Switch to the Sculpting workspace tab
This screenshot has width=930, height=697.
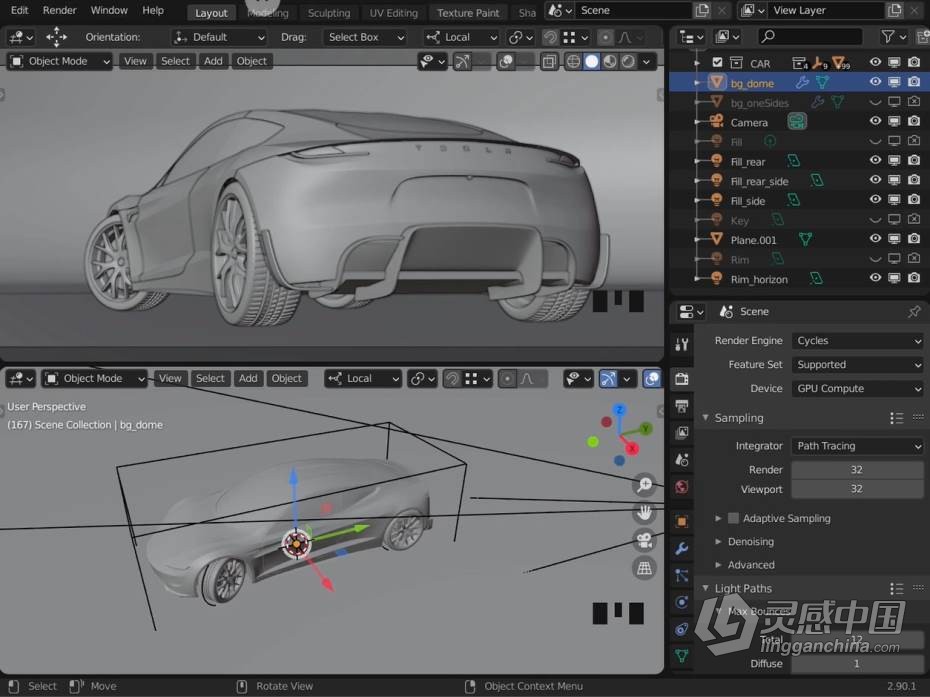pos(329,12)
